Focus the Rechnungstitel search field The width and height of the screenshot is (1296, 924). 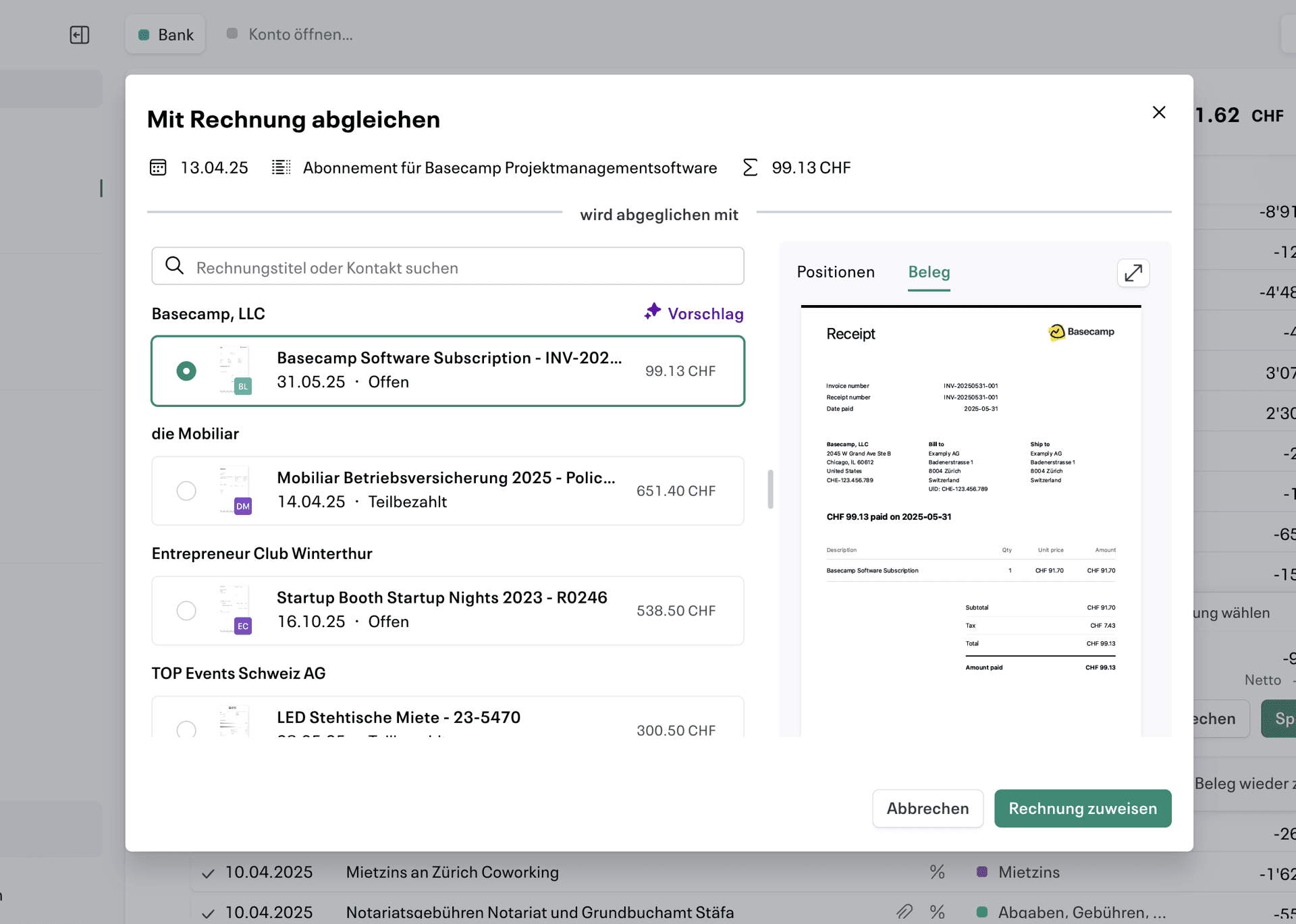448,266
